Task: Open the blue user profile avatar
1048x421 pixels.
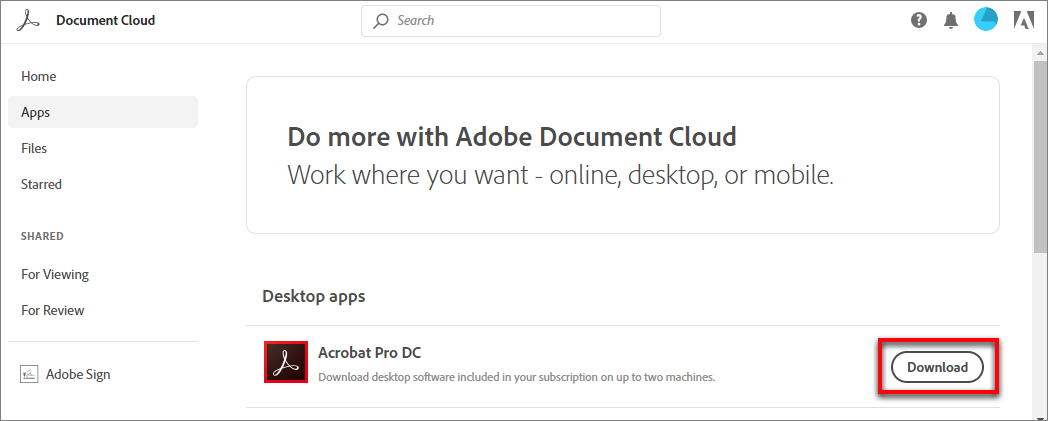Action: [x=986, y=20]
